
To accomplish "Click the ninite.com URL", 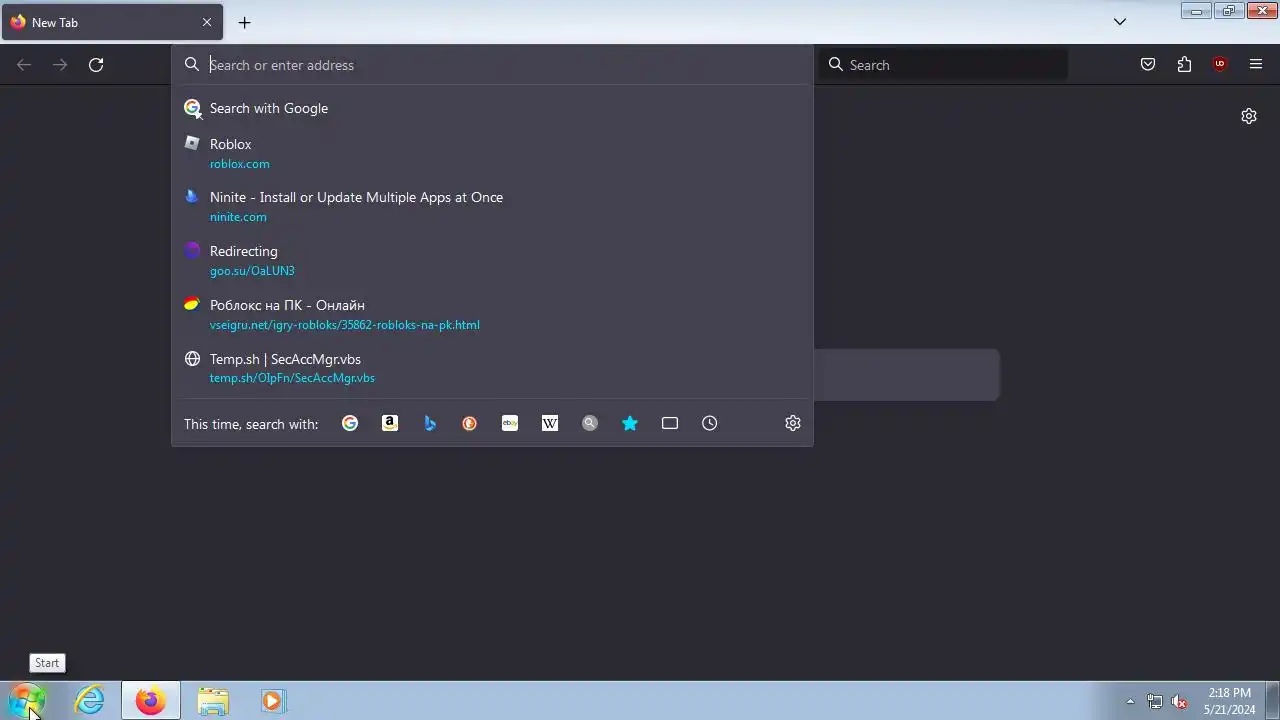I will click(x=238, y=217).
